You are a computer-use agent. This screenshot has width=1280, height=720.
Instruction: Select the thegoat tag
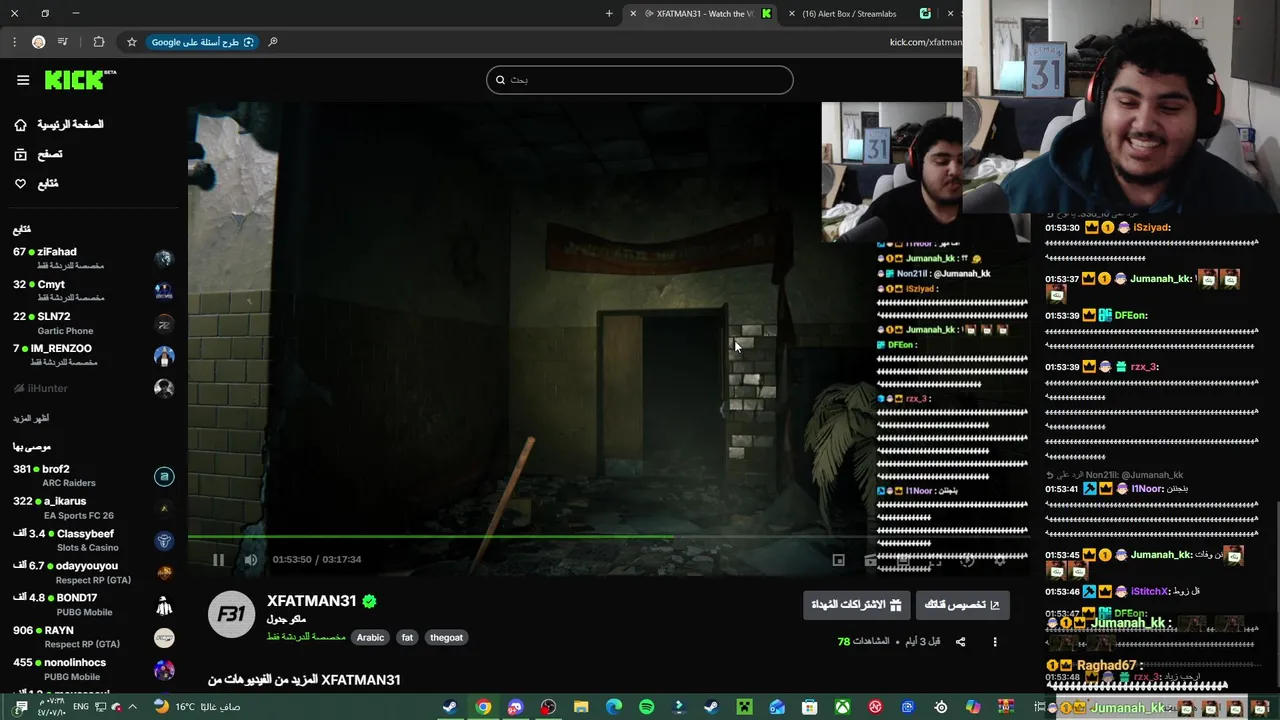[446, 637]
